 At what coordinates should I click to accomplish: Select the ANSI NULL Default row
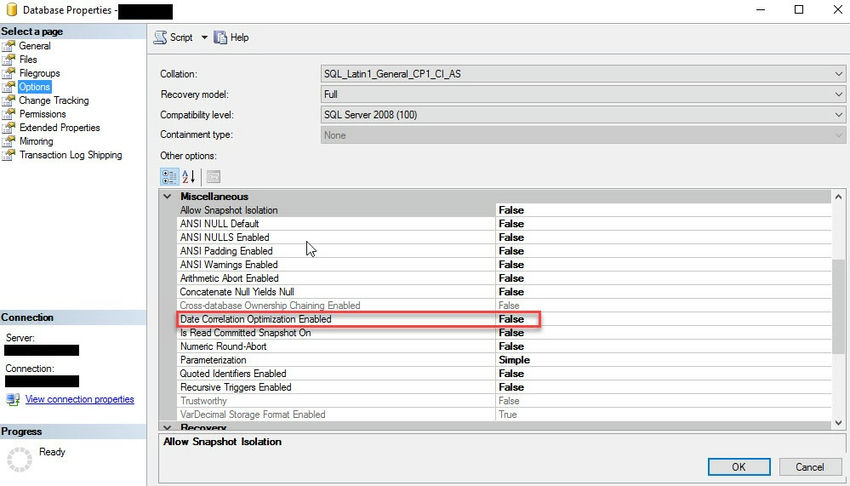[x=505, y=224]
